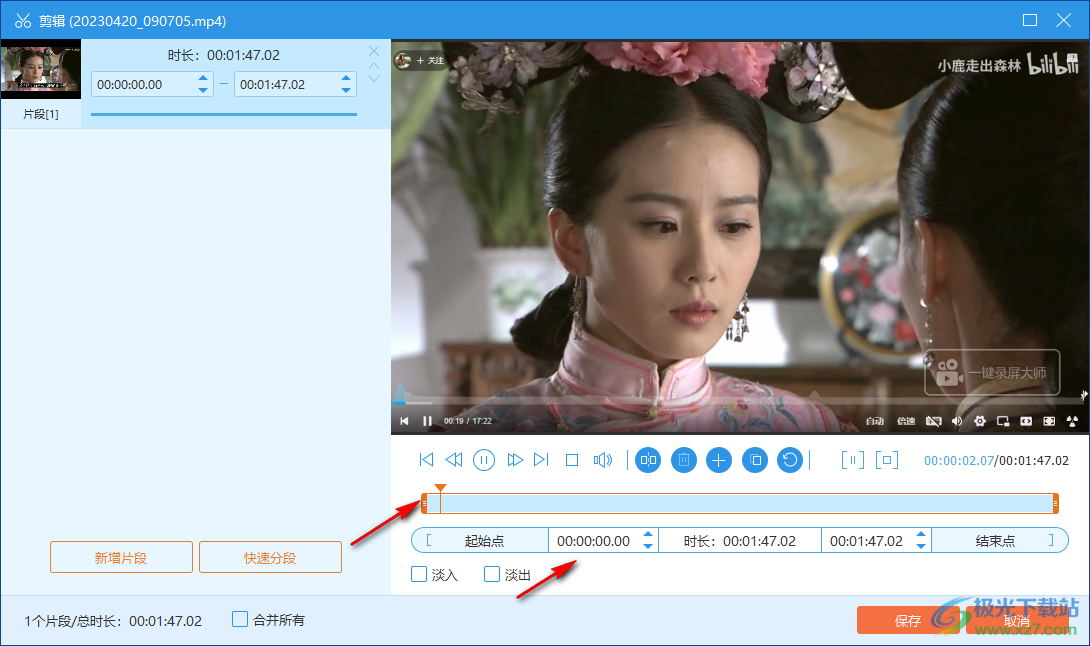1090x646 pixels.
Task: Jump to the end of the video
Action: pos(542,460)
